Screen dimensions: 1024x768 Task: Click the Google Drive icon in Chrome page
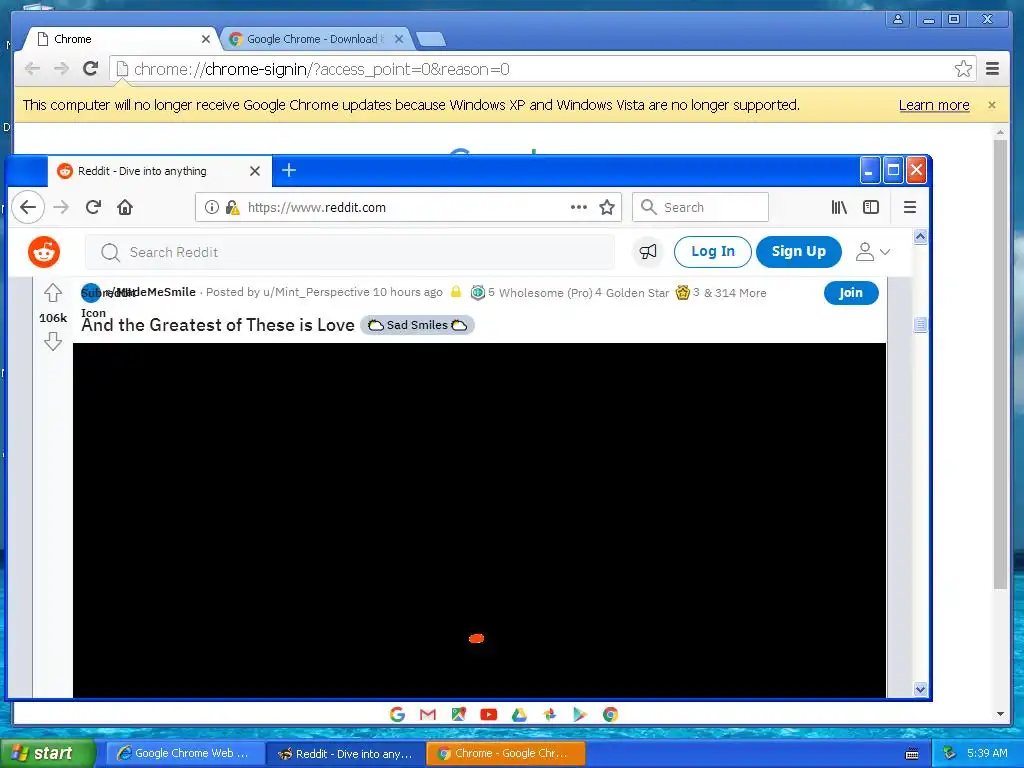[x=519, y=714]
